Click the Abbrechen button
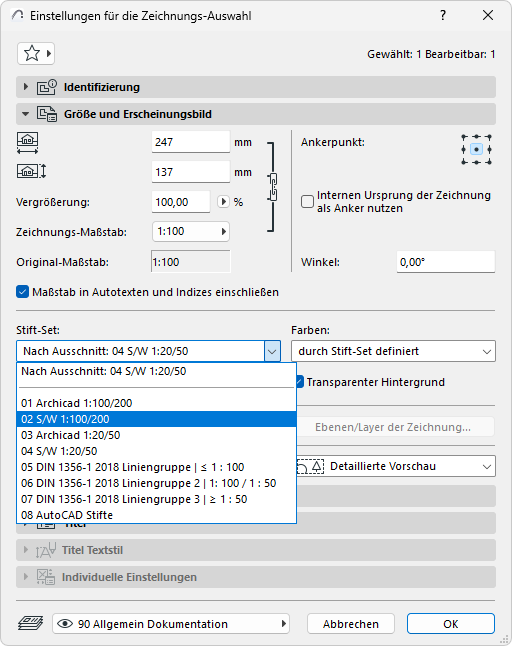Image resolution: width=512 pixels, height=646 pixels. click(x=351, y=624)
